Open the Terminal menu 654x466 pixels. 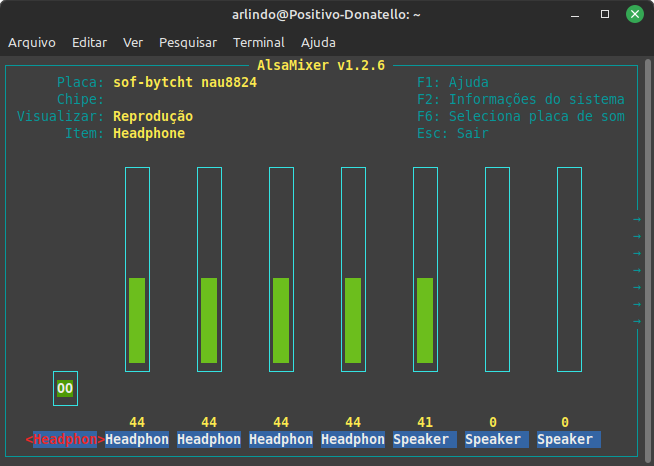pyautogui.click(x=259, y=43)
